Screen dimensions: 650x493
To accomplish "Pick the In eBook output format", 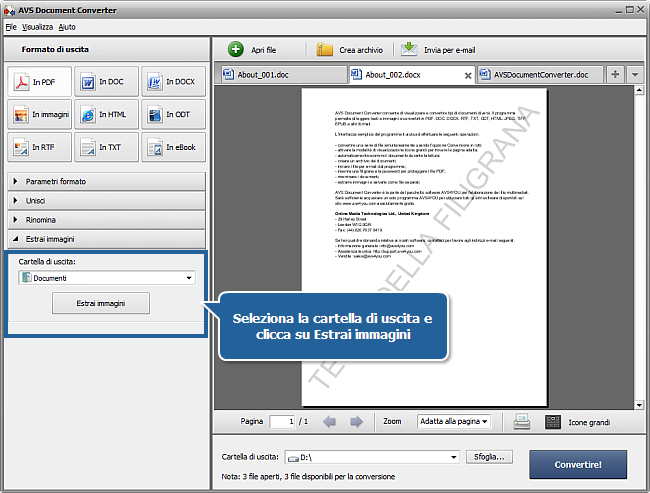I will (173, 147).
